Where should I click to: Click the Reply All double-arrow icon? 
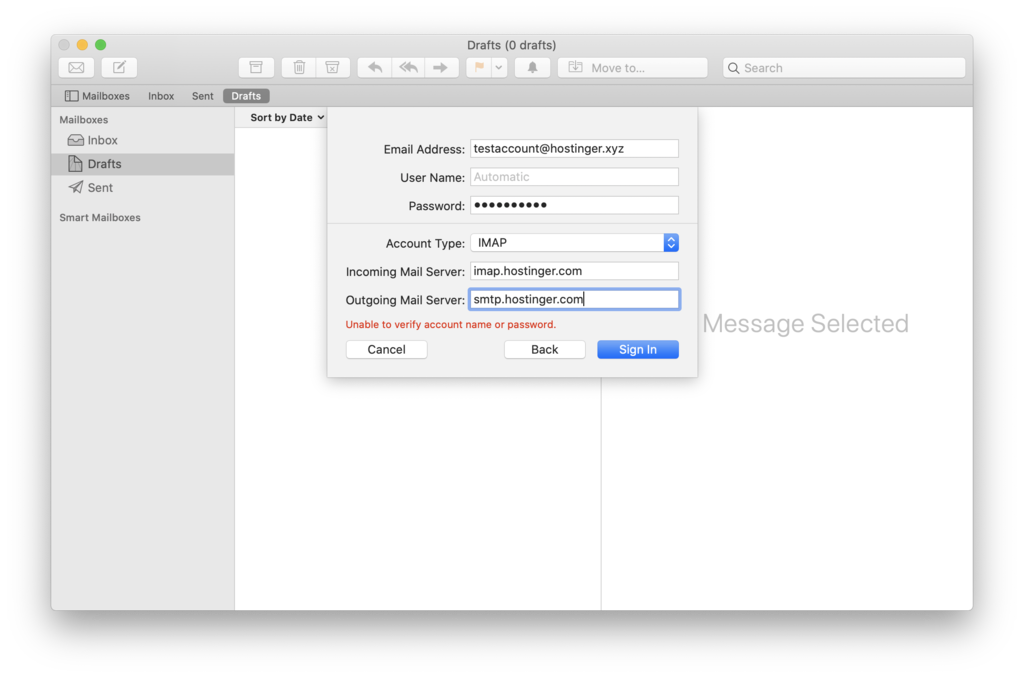coord(408,67)
